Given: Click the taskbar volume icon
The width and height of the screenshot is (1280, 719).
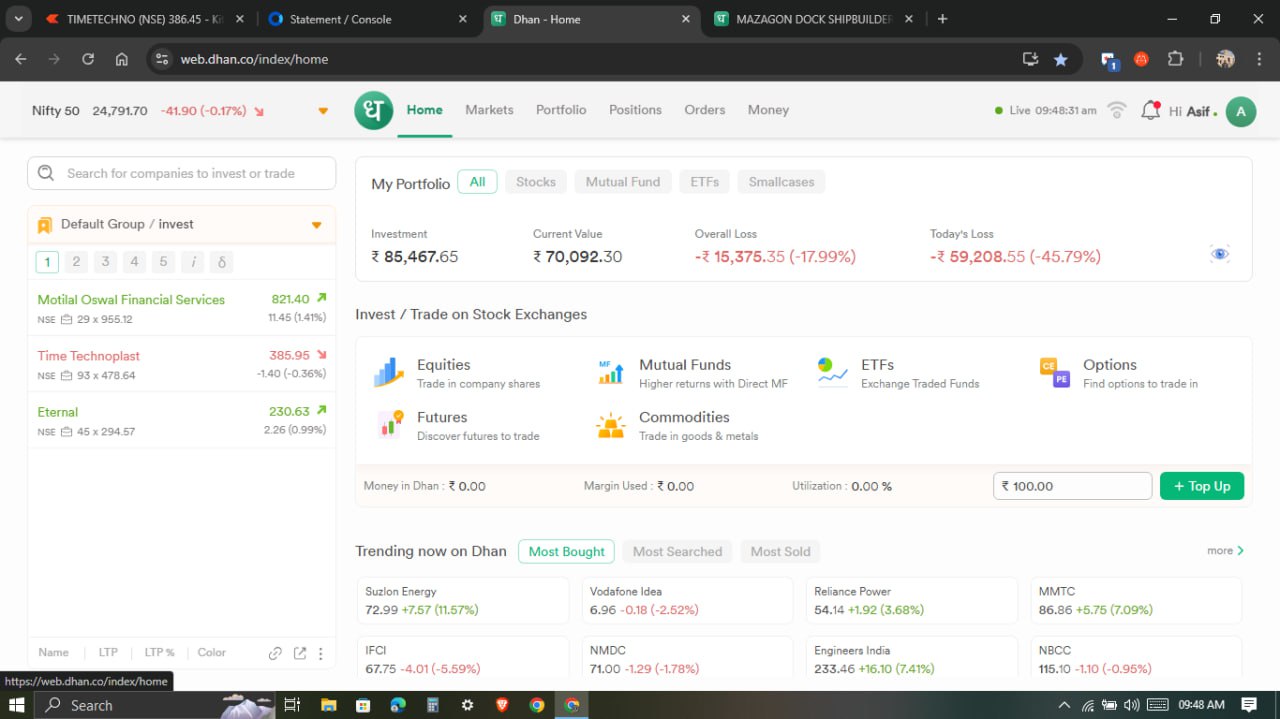Looking at the screenshot, I should point(1132,705).
